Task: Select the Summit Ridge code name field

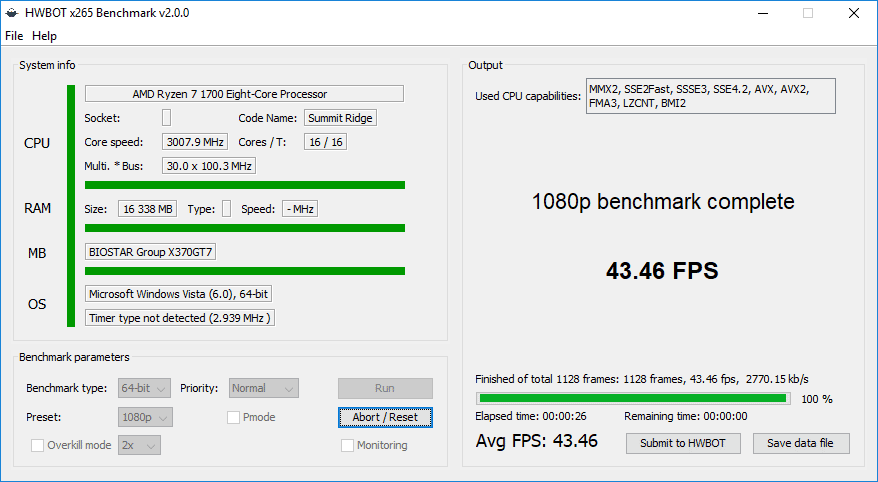Action: click(x=340, y=118)
